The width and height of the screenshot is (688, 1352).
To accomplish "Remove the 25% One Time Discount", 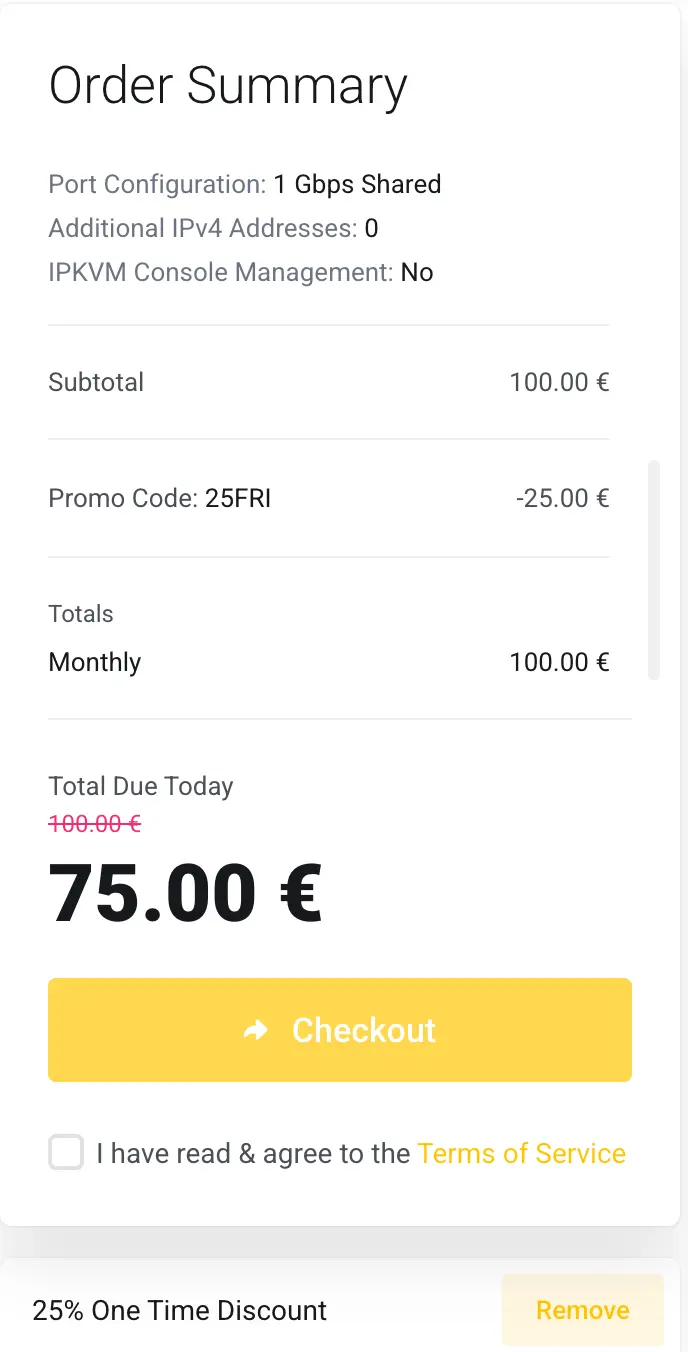I will point(582,1310).
